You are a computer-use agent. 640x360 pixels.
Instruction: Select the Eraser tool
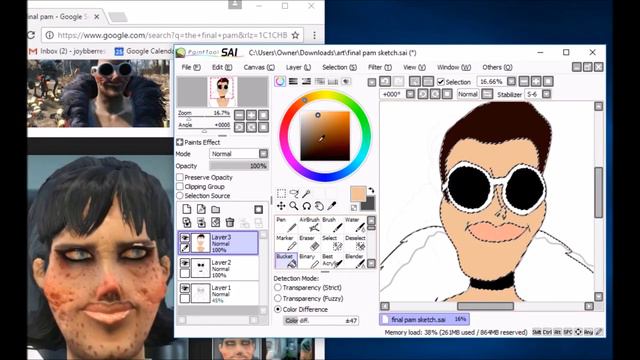pyautogui.click(x=309, y=242)
